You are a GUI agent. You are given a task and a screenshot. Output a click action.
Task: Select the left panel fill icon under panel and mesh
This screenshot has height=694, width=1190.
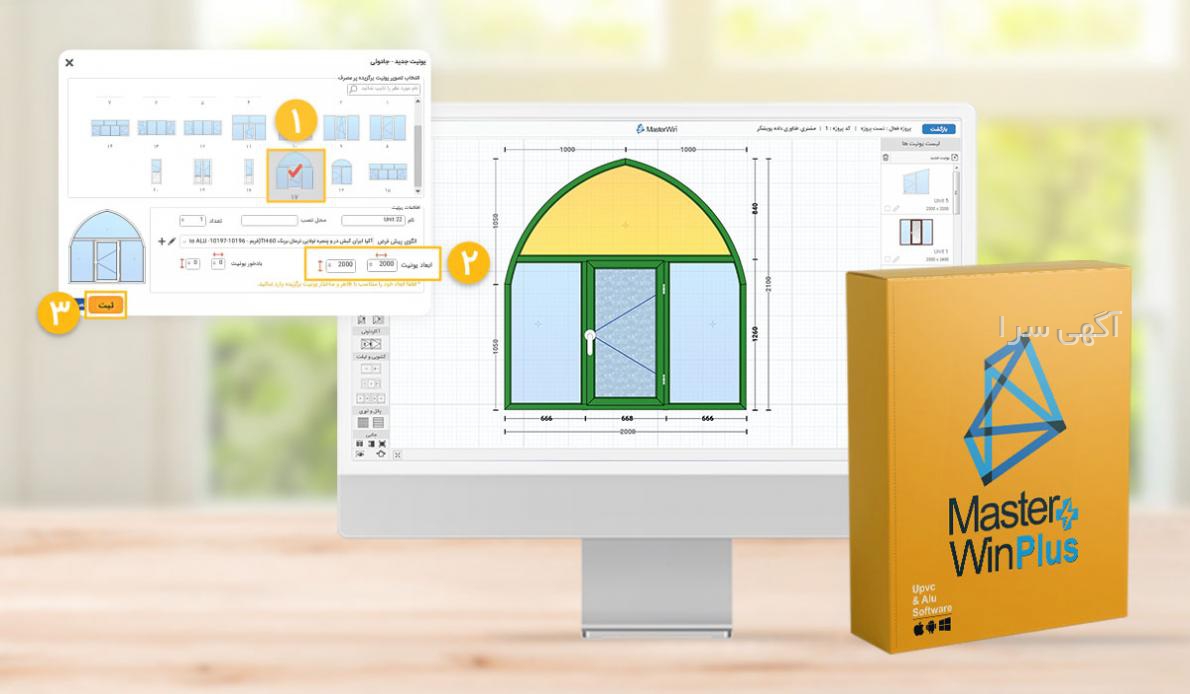(x=363, y=422)
